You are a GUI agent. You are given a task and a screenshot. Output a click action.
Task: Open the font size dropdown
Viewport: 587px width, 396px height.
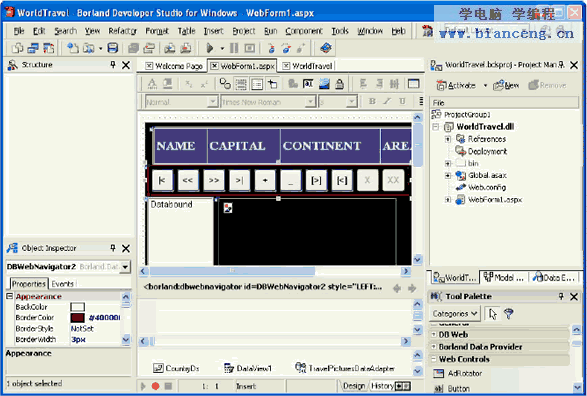(x=351, y=102)
